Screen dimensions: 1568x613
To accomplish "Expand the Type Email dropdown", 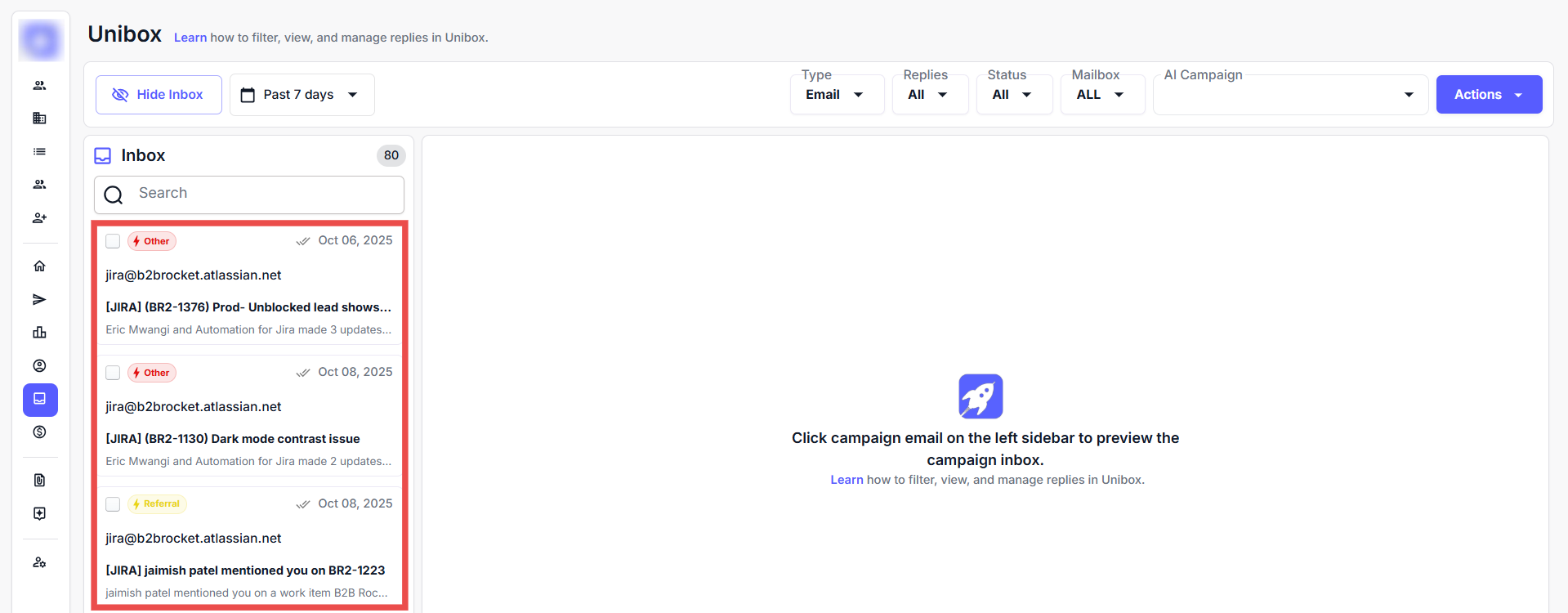I will [x=836, y=95].
